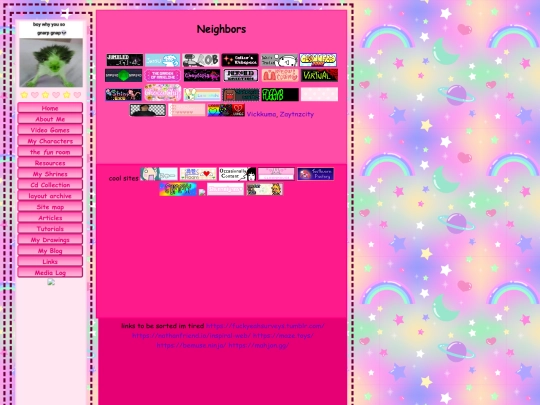Image resolution: width=540 pixels, height=405 pixels.
Task: Click the green hedgehog profile image
Action: pos(51,62)
